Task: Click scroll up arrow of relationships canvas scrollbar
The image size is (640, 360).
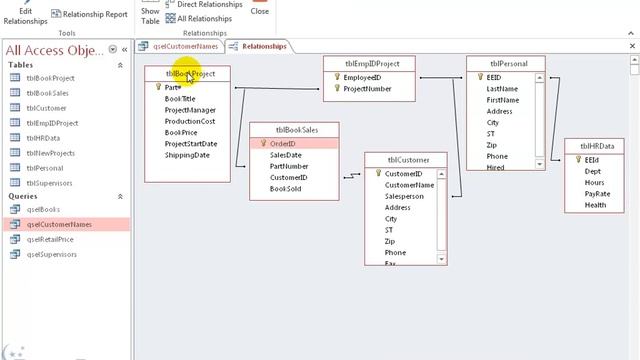Action: (x=634, y=60)
